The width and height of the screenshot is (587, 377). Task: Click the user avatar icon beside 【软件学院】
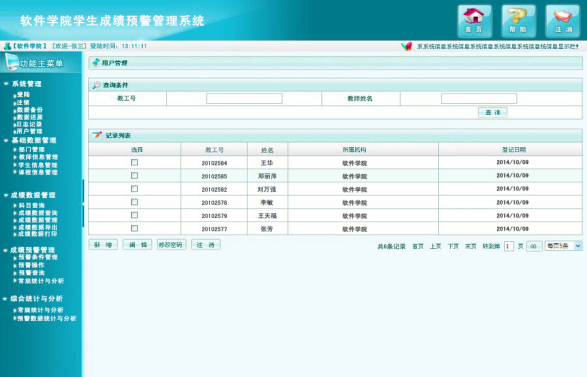pyautogui.click(x=7, y=46)
